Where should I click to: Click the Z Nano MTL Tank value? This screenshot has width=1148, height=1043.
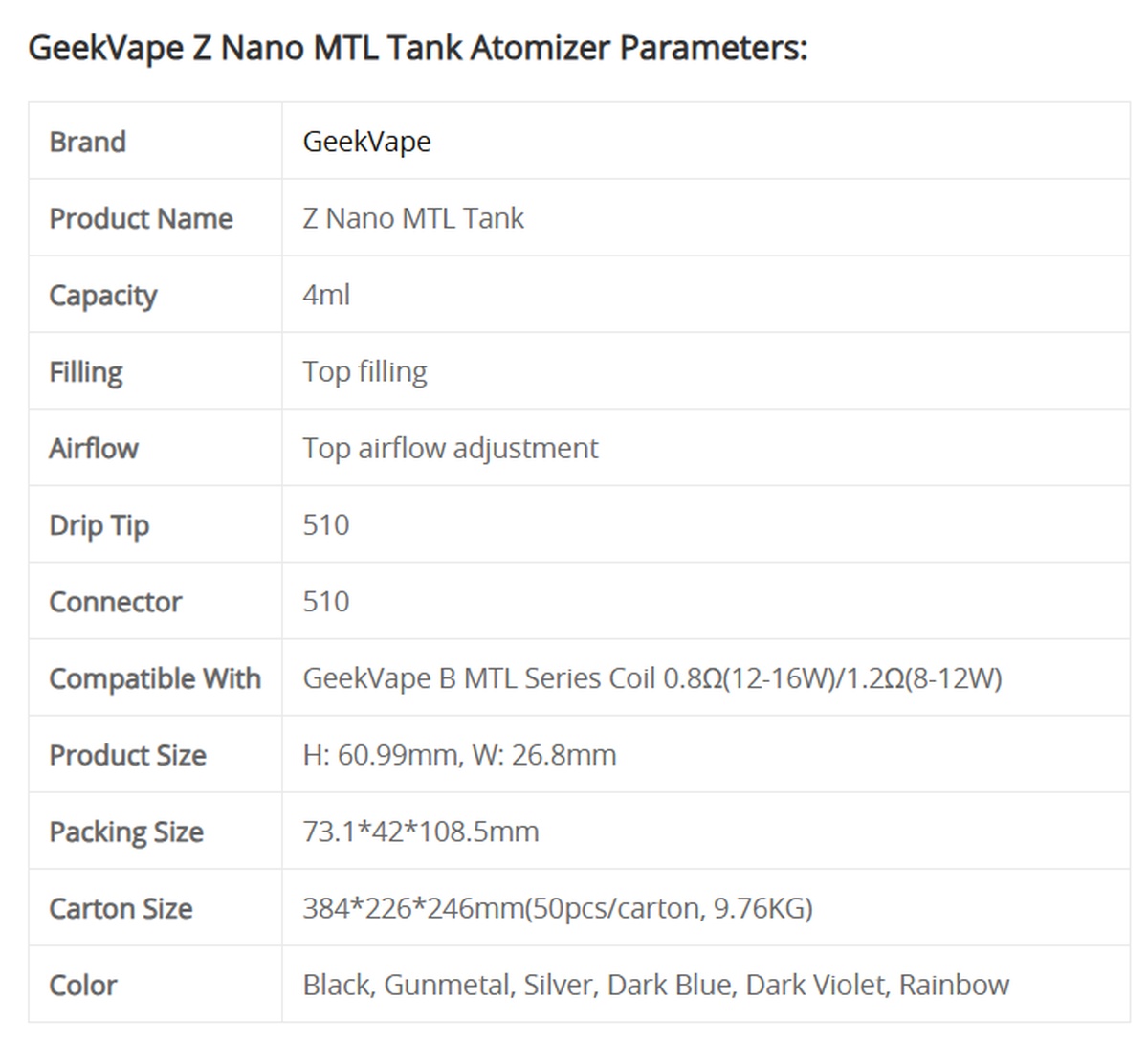point(413,218)
